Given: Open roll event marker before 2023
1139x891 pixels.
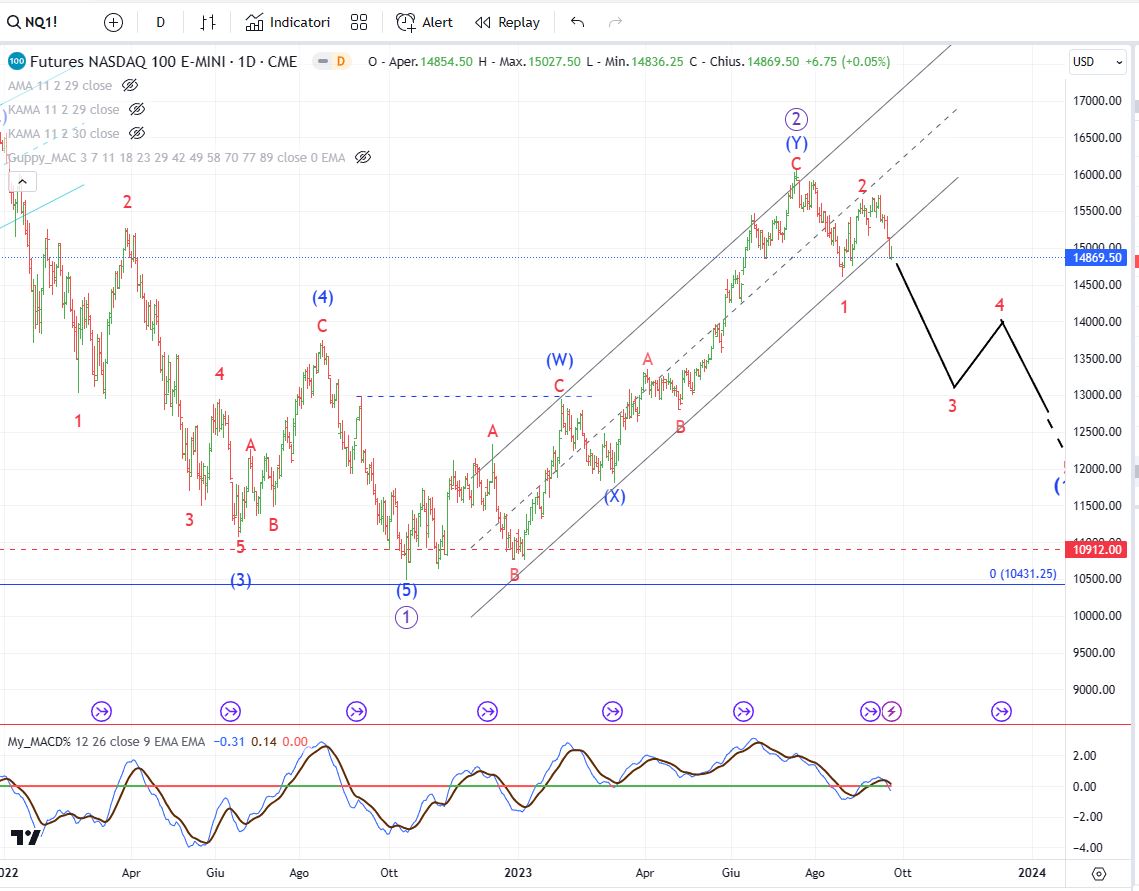Looking at the screenshot, I should (x=487, y=712).
